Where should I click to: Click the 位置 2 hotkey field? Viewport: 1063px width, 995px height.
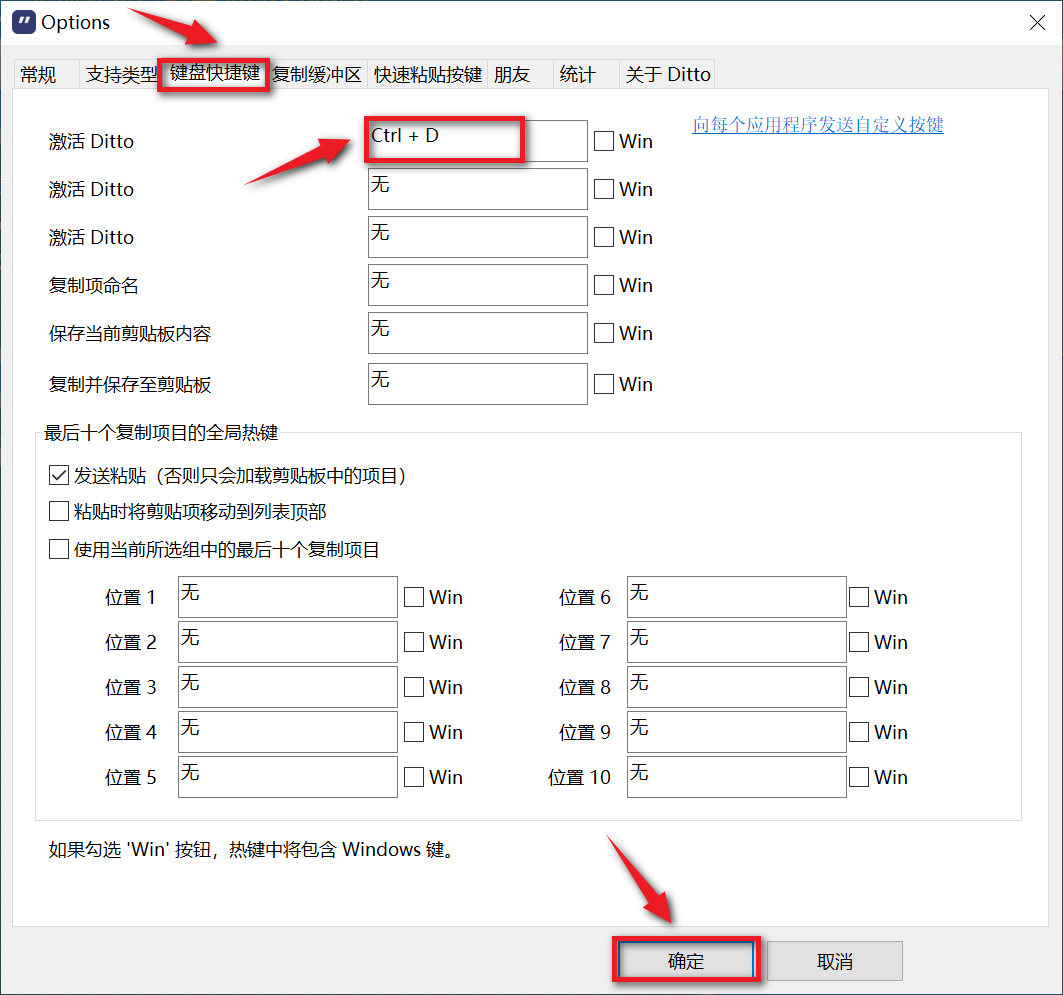287,642
